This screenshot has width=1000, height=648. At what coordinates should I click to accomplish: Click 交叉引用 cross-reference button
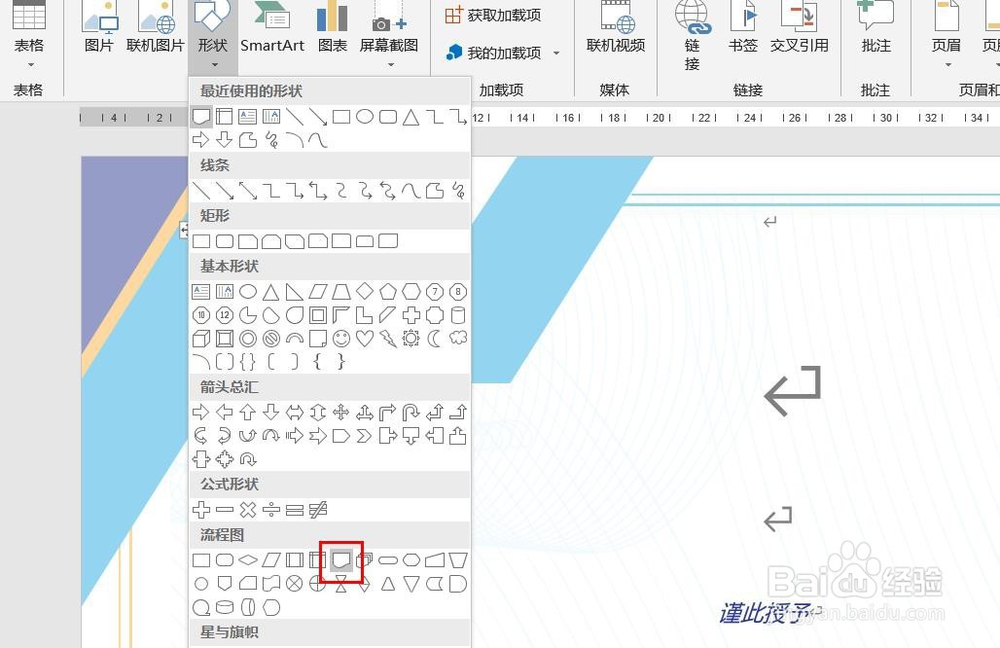point(799,29)
